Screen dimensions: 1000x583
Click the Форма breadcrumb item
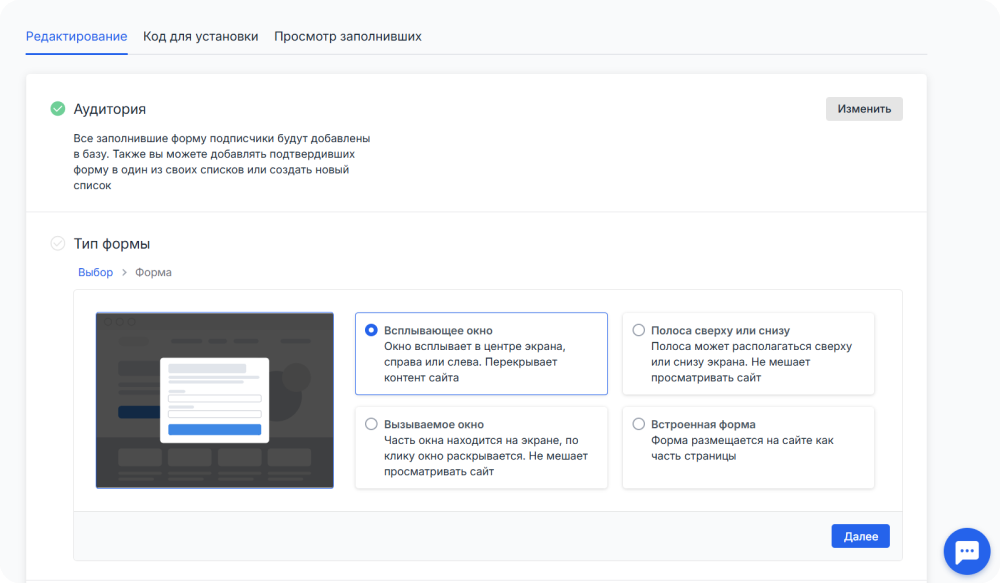[153, 272]
